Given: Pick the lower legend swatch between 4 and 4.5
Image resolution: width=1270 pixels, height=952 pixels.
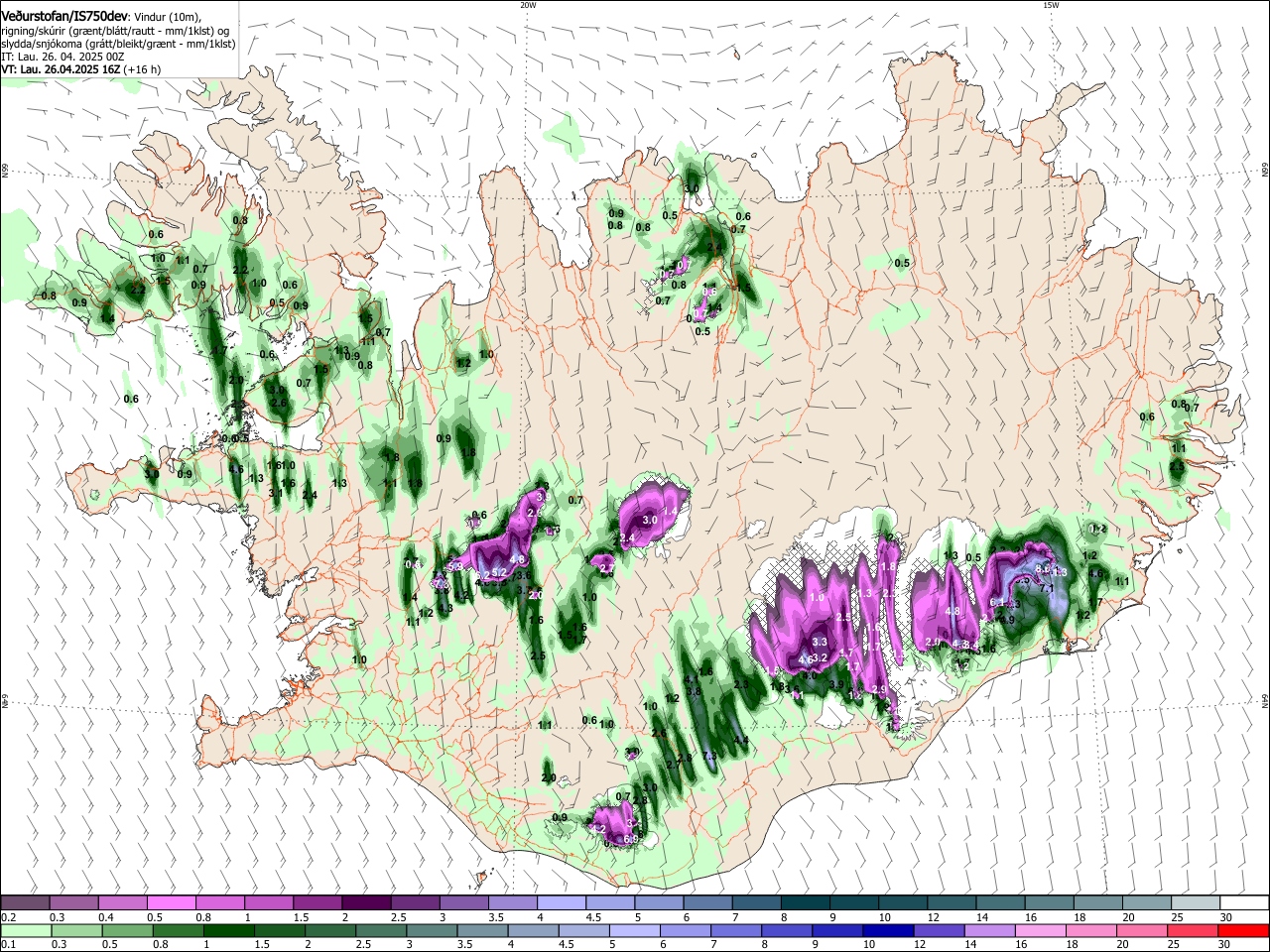Looking at the screenshot, I should click(x=533, y=930).
